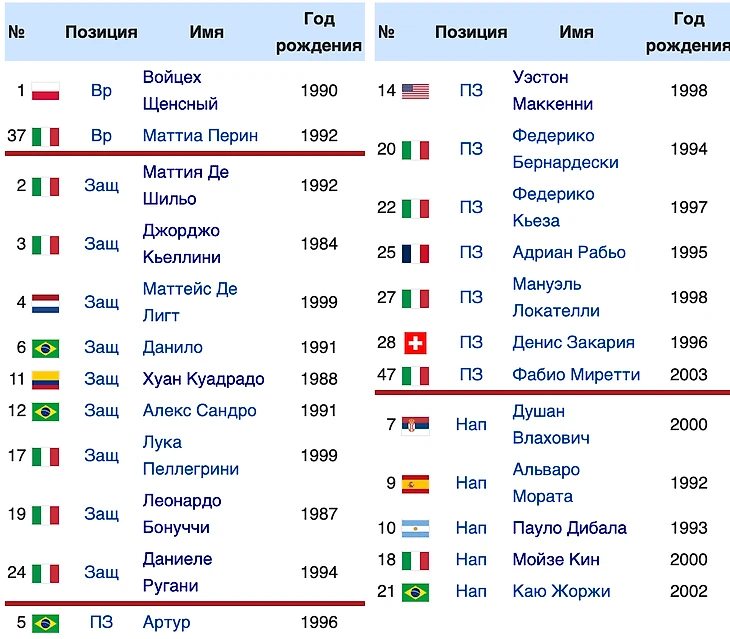The height and width of the screenshot is (639, 730).
Task: Click Защ position link for Данило
Action: tap(101, 348)
